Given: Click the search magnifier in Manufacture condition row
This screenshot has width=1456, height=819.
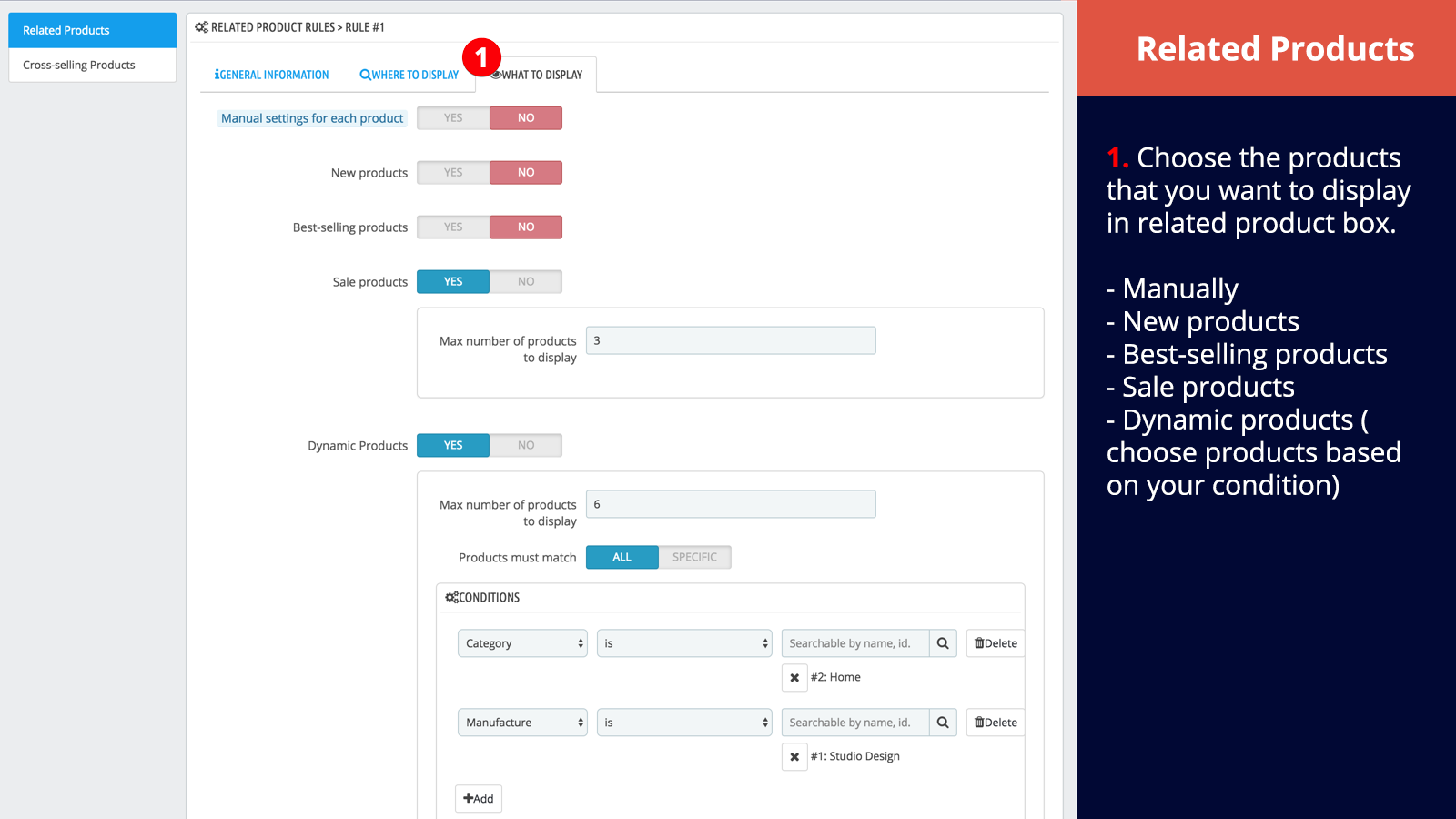Looking at the screenshot, I should [943, 723].
